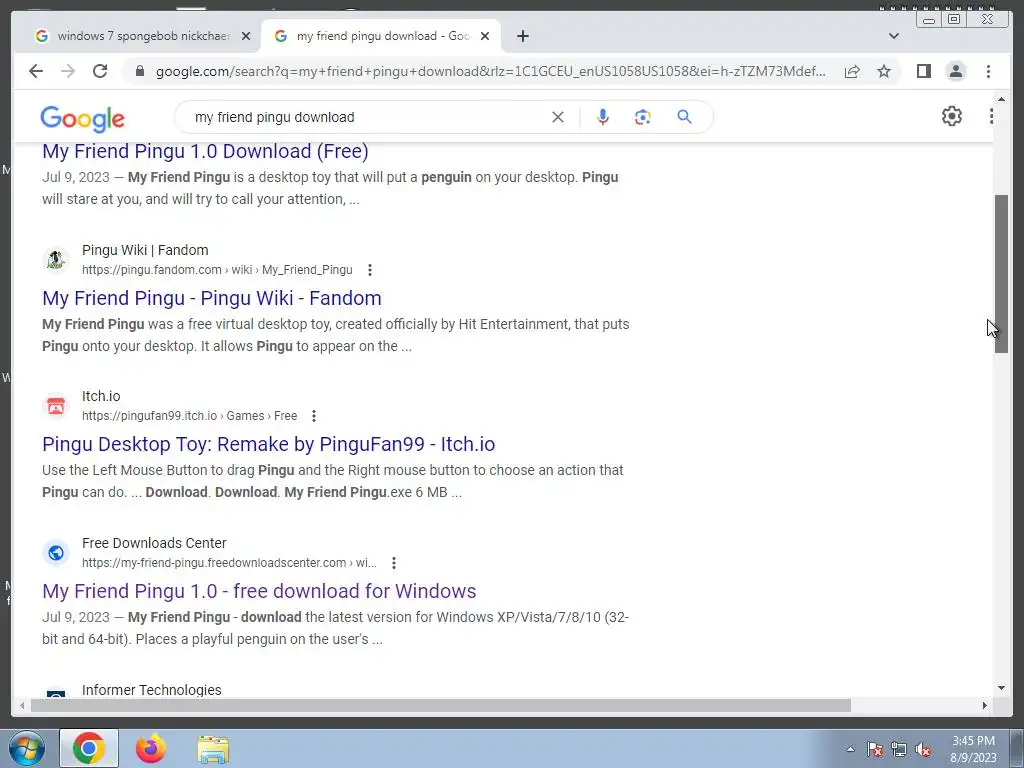Go back to the previous page
This screenshot has width=1024, height=768.
coord(36,71)
